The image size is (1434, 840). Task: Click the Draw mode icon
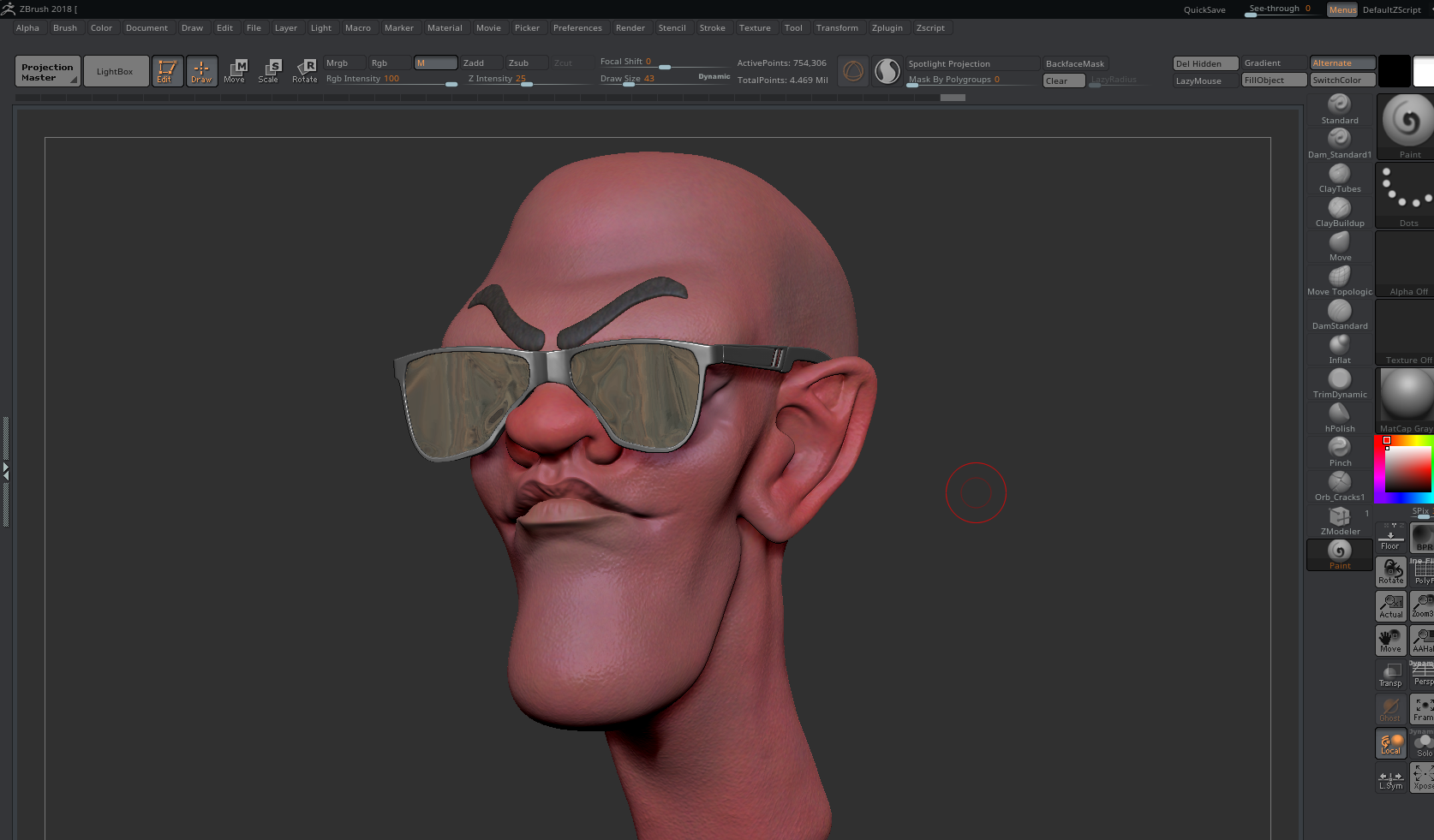(x=201, y=71)
